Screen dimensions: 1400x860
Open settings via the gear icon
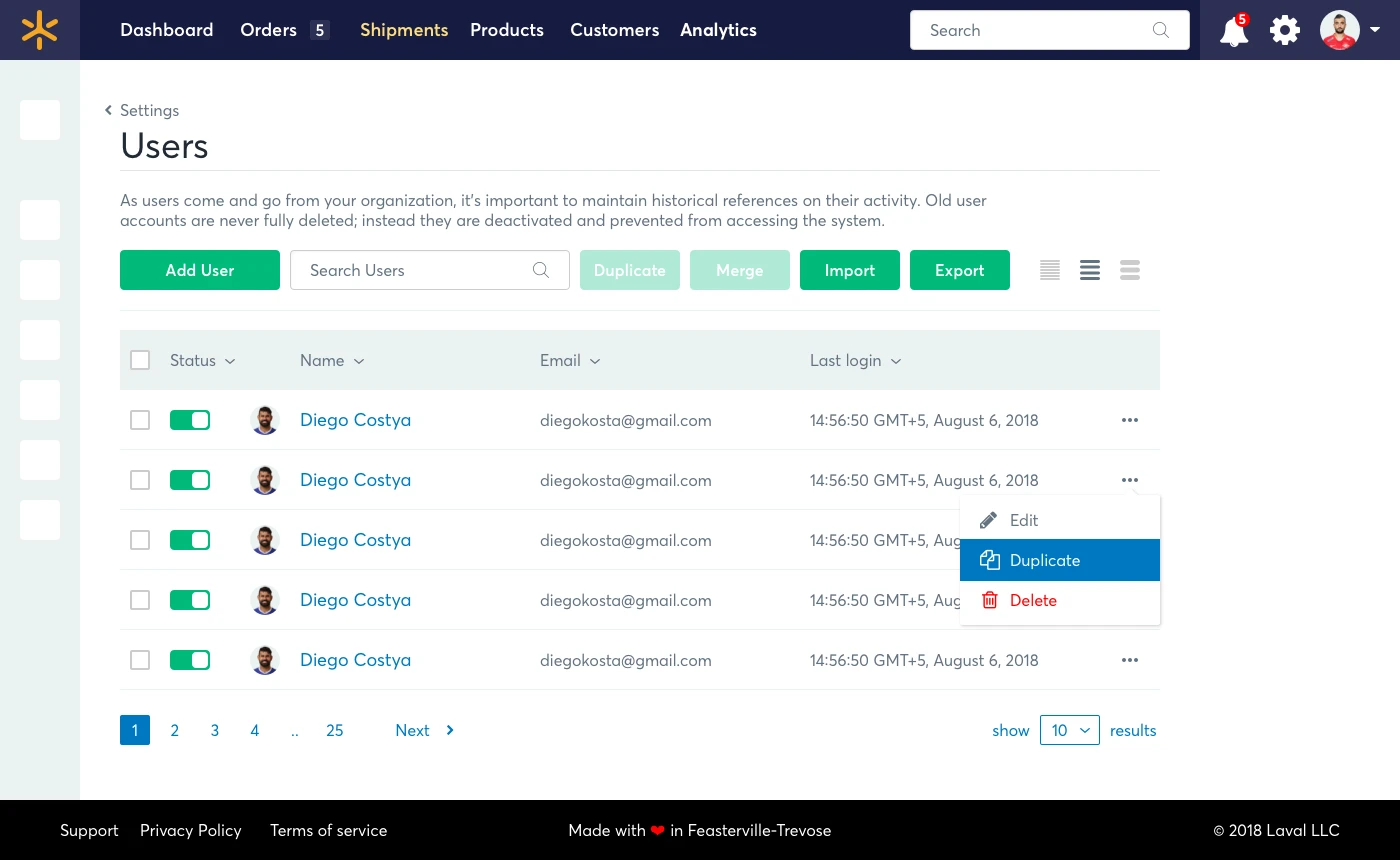click(x=1285, y=30)
